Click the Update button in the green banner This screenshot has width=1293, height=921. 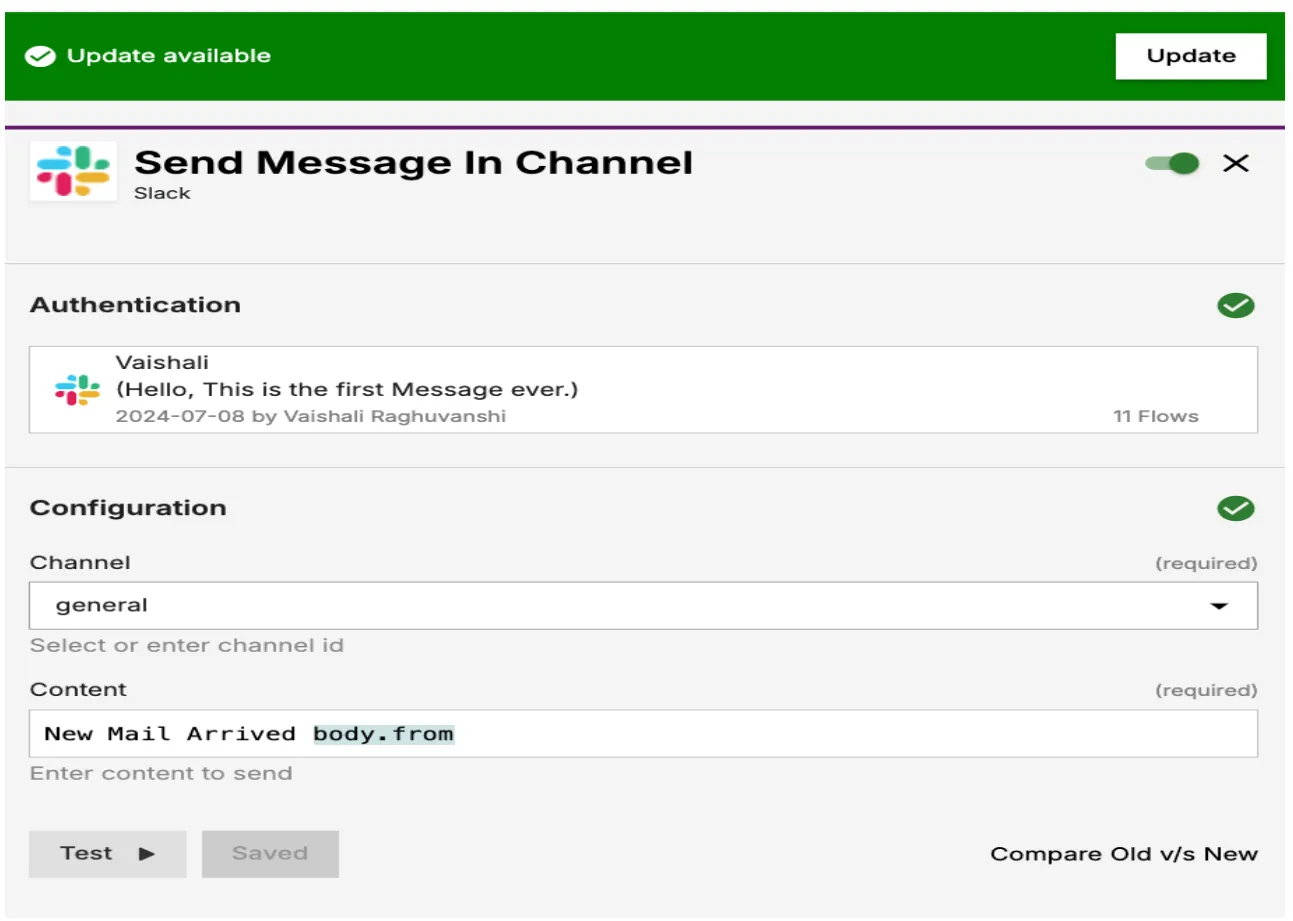(1190, 55)
